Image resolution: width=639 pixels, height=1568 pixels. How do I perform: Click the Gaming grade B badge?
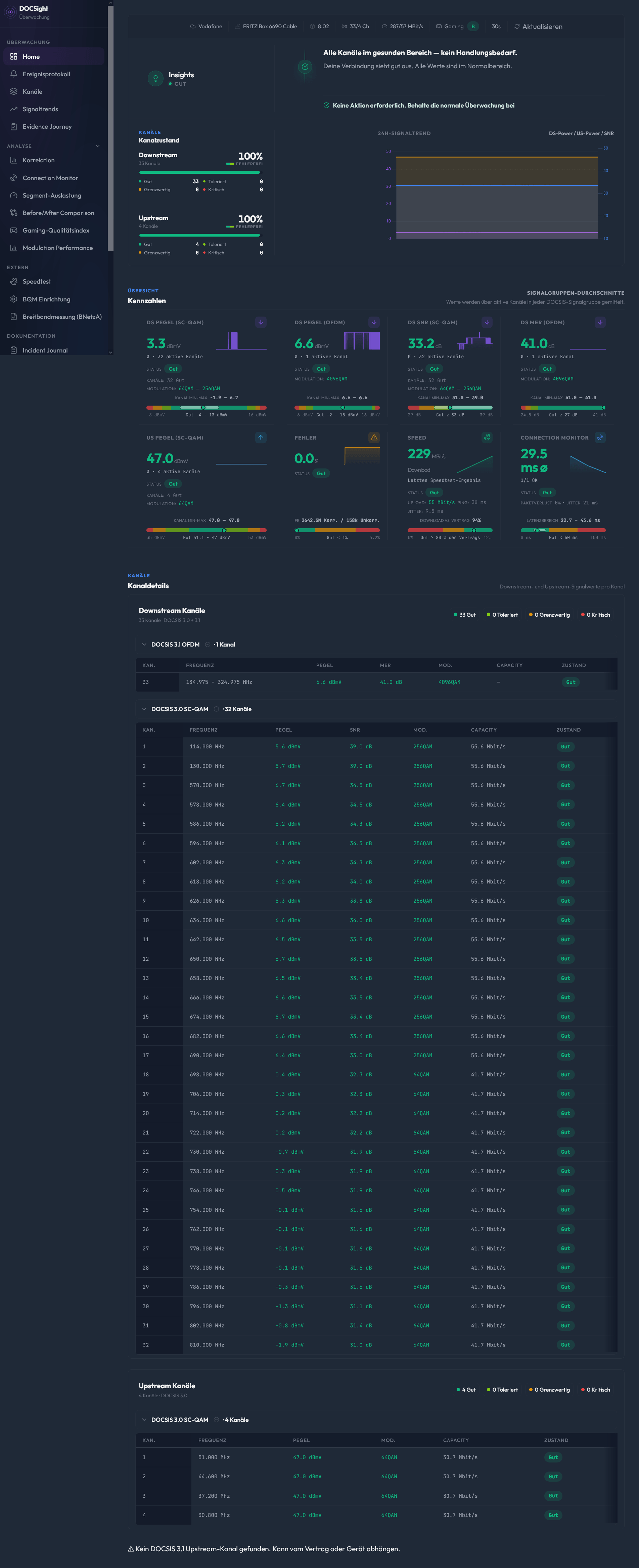tap(473, 27)
